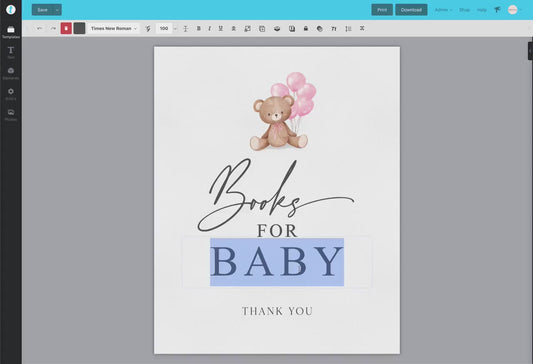Select the THANK YOU text

(277, 311)
